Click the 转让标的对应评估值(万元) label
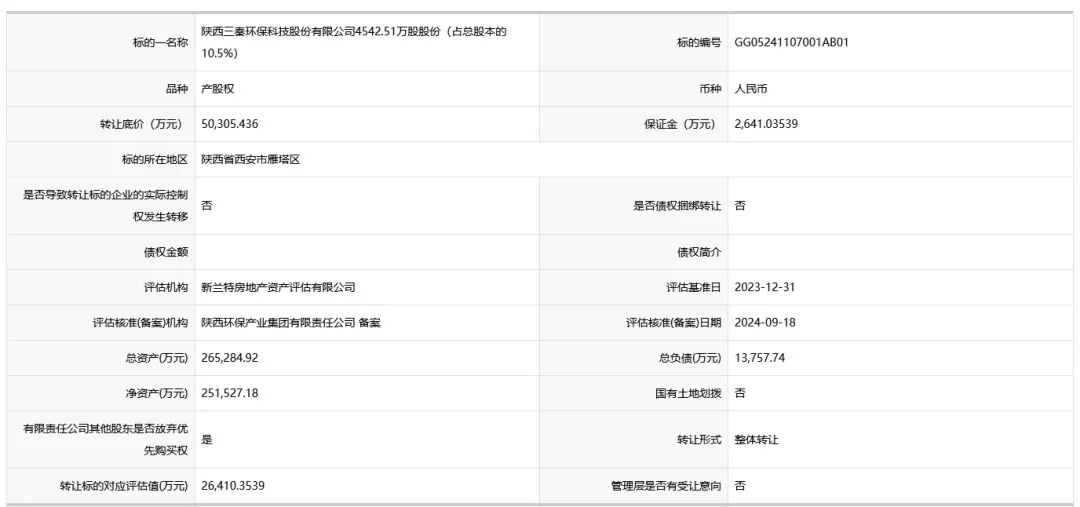The image size is (1080, 507). [124, 486]
